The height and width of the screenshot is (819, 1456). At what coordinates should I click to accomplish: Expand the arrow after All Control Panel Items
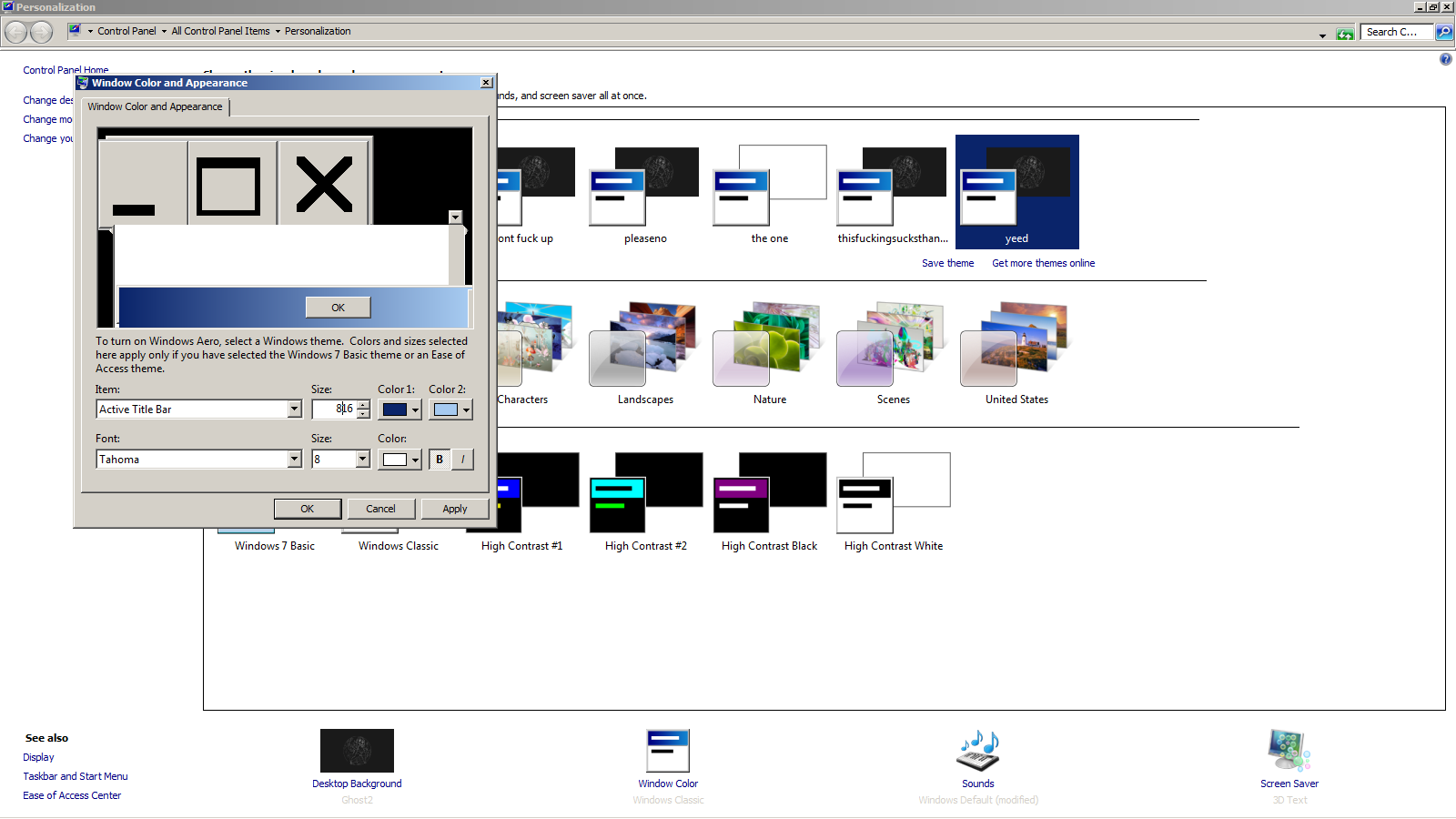coord(278,32)
